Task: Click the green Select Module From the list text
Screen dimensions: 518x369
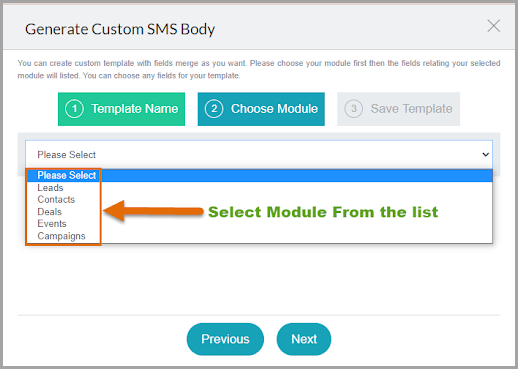Action: [x=323, y=212]
